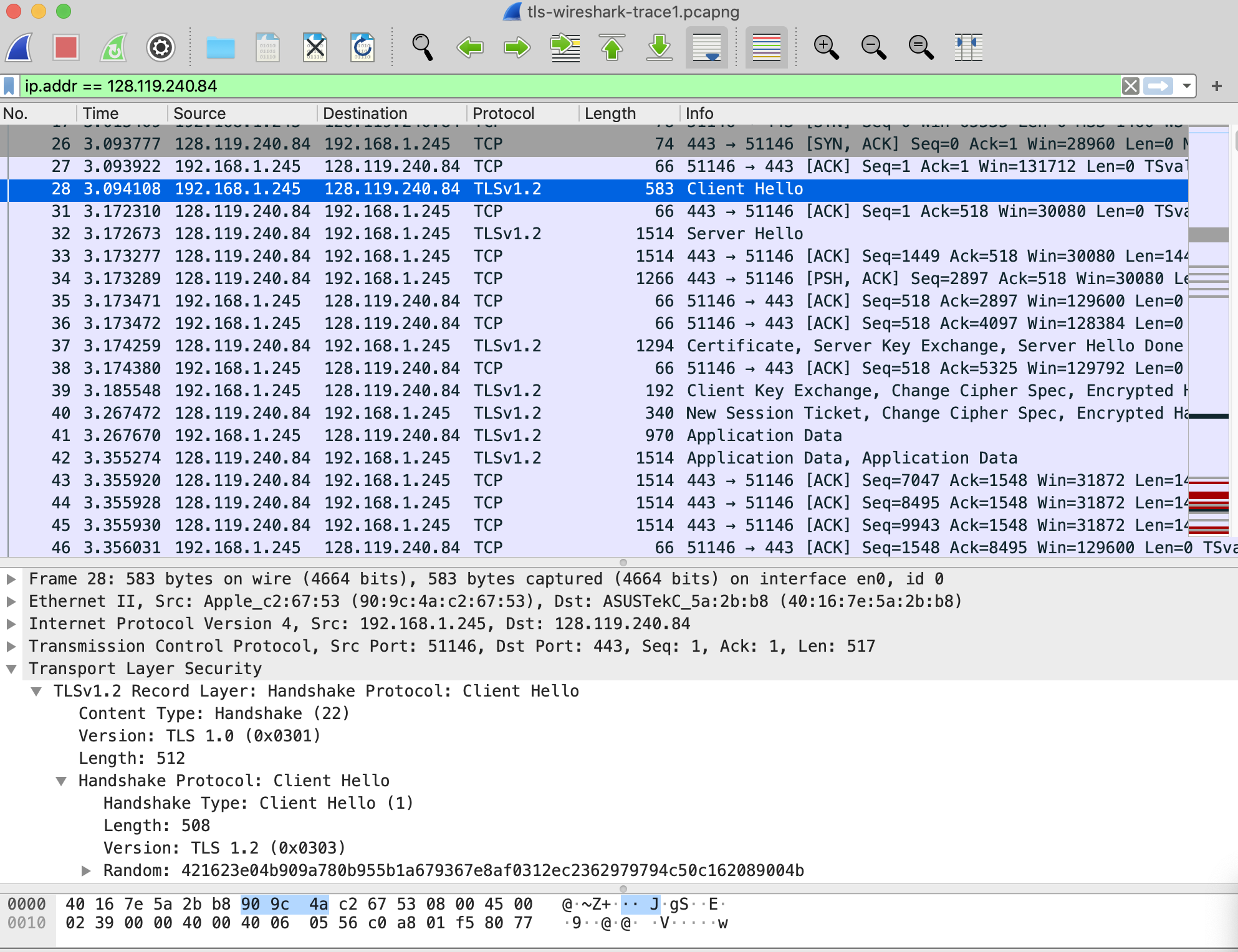Click packet minimap overview bar

pyautogui.click(x=1208, y=331)
